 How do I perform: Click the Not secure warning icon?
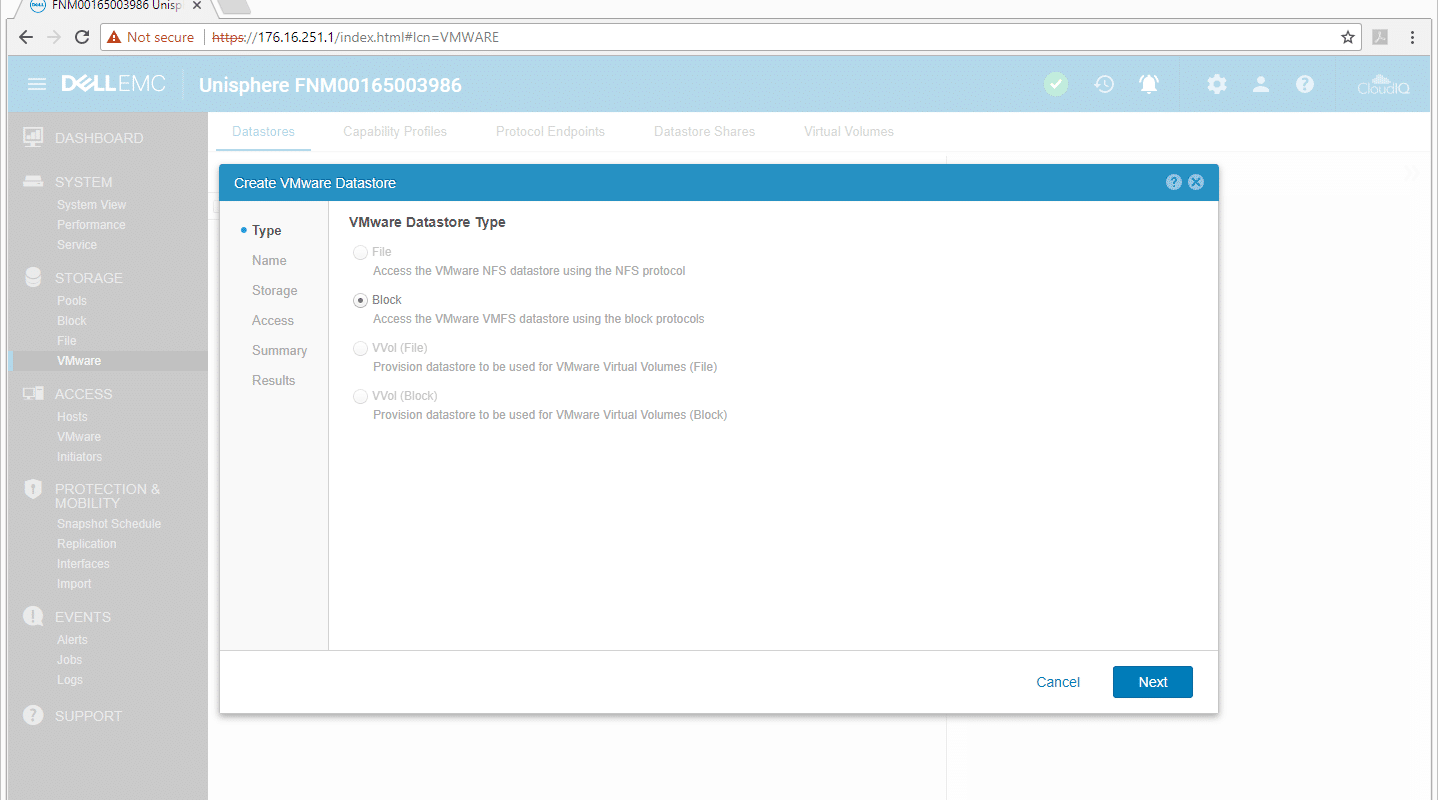(x=114, y=37)
